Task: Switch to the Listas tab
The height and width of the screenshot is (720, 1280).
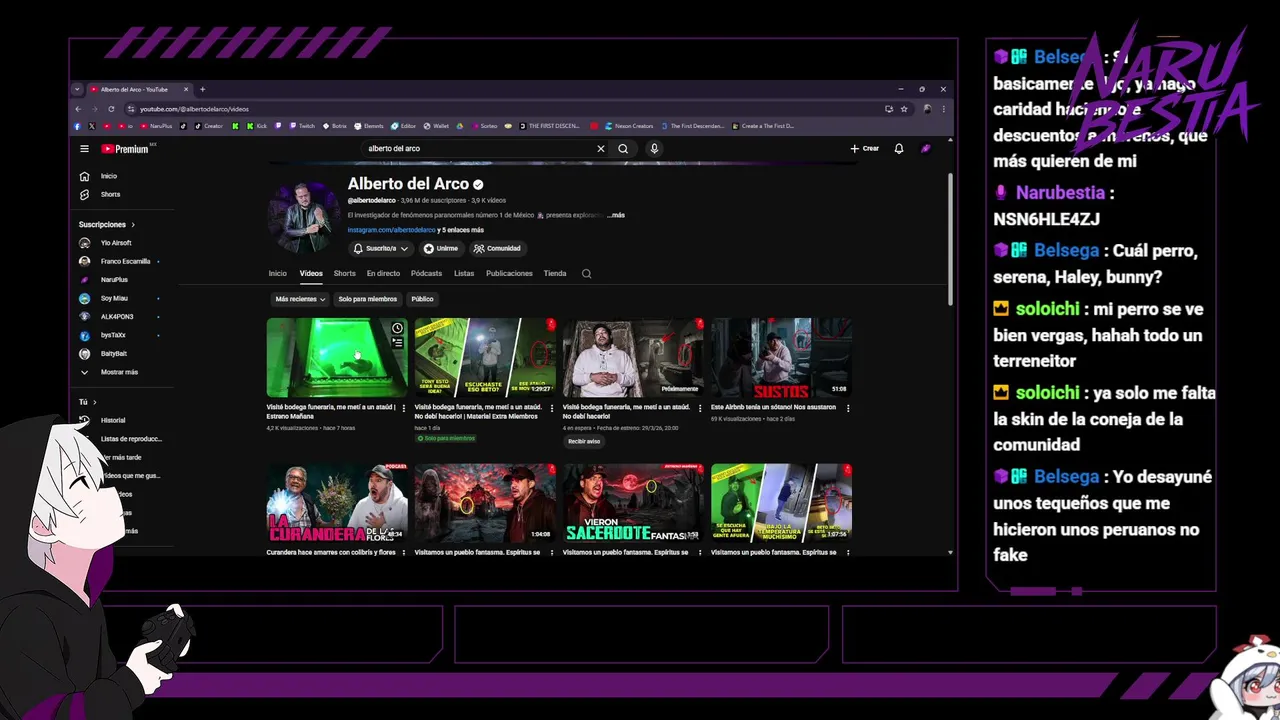Action: (464, 273)
